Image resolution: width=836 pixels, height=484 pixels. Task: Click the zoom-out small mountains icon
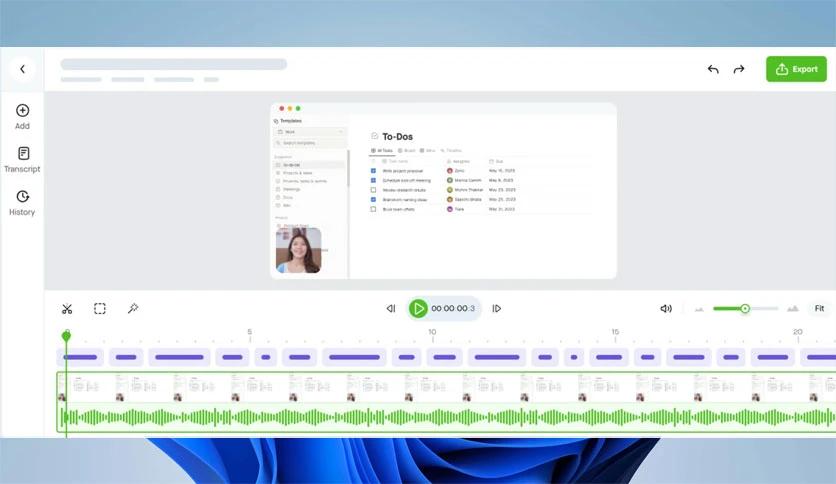point(699,309)
